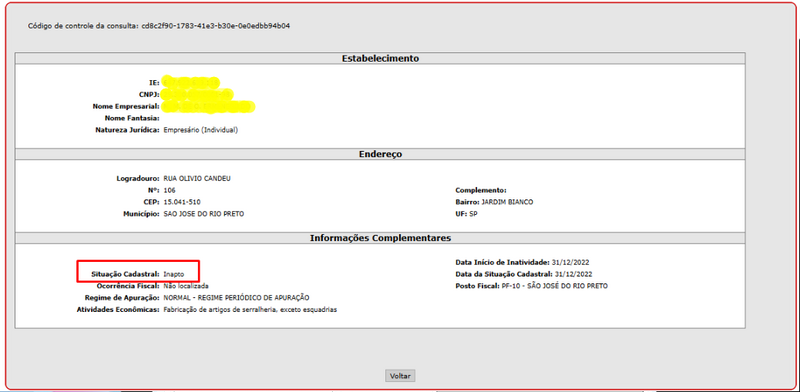800x392 pixels.
Task: Select the Situação Cadastral value Inapto
Action: (173, 274)
